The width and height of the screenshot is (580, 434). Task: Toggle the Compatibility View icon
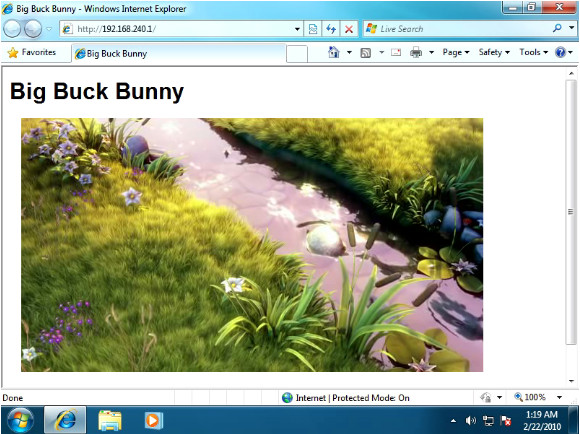[313, 29]
